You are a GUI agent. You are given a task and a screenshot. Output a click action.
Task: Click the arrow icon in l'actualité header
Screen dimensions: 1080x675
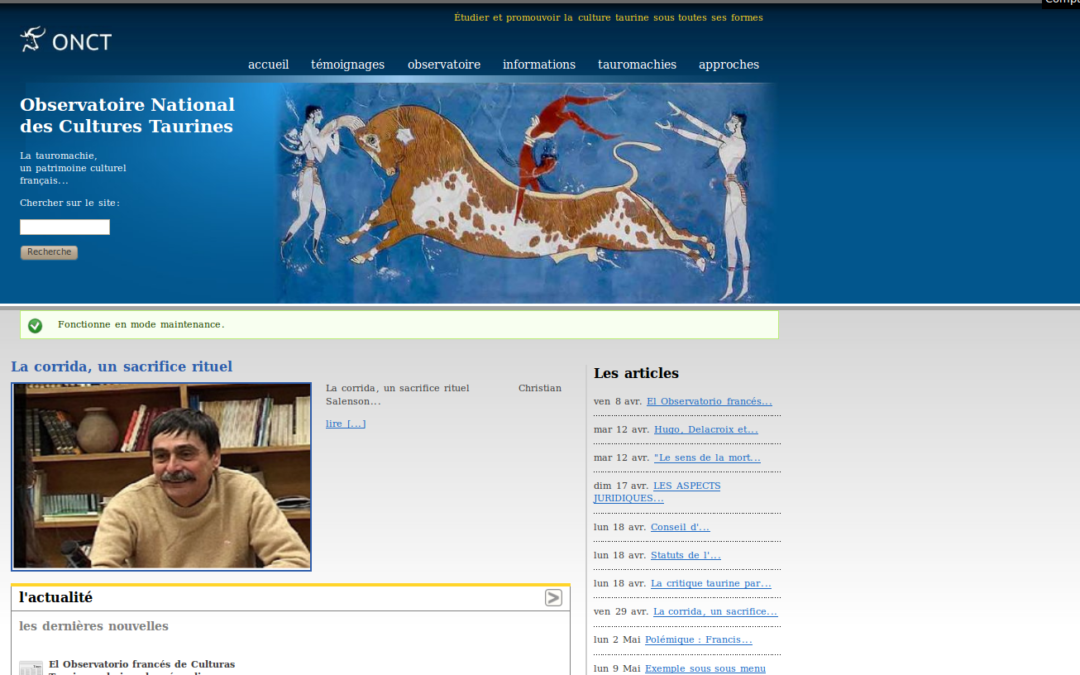coord(553,597)
